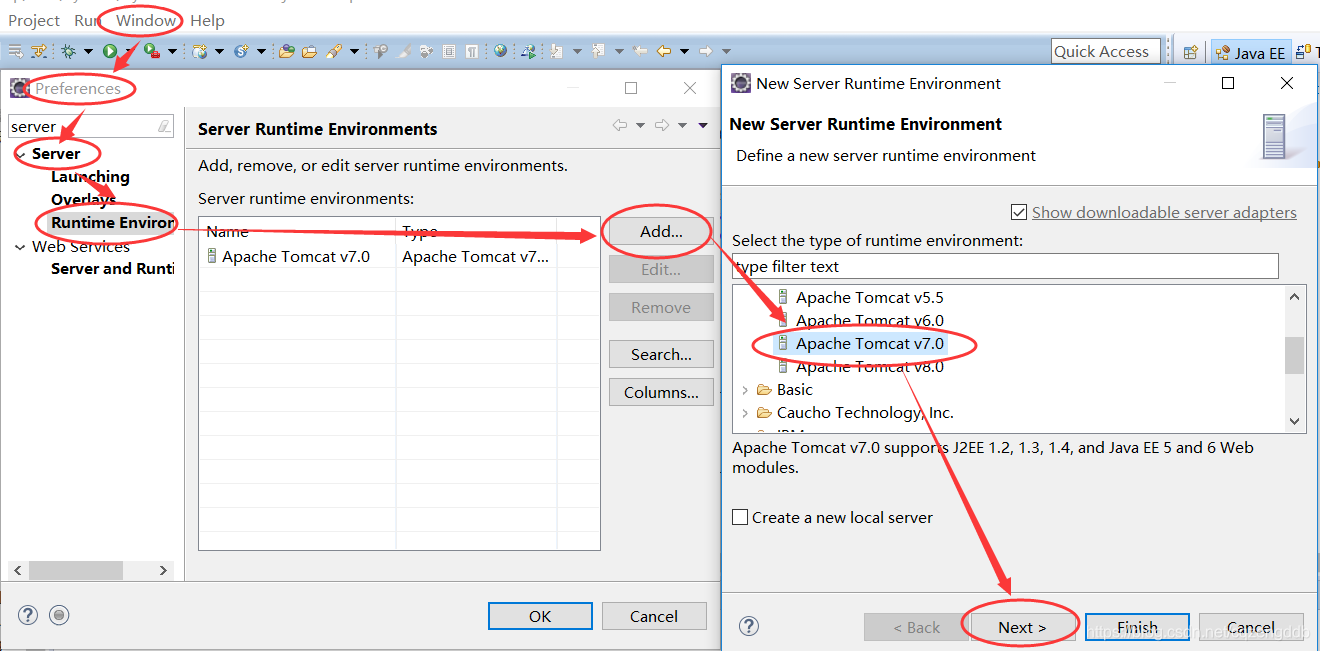Open the Back navigation history dropdown

[684, 51]
